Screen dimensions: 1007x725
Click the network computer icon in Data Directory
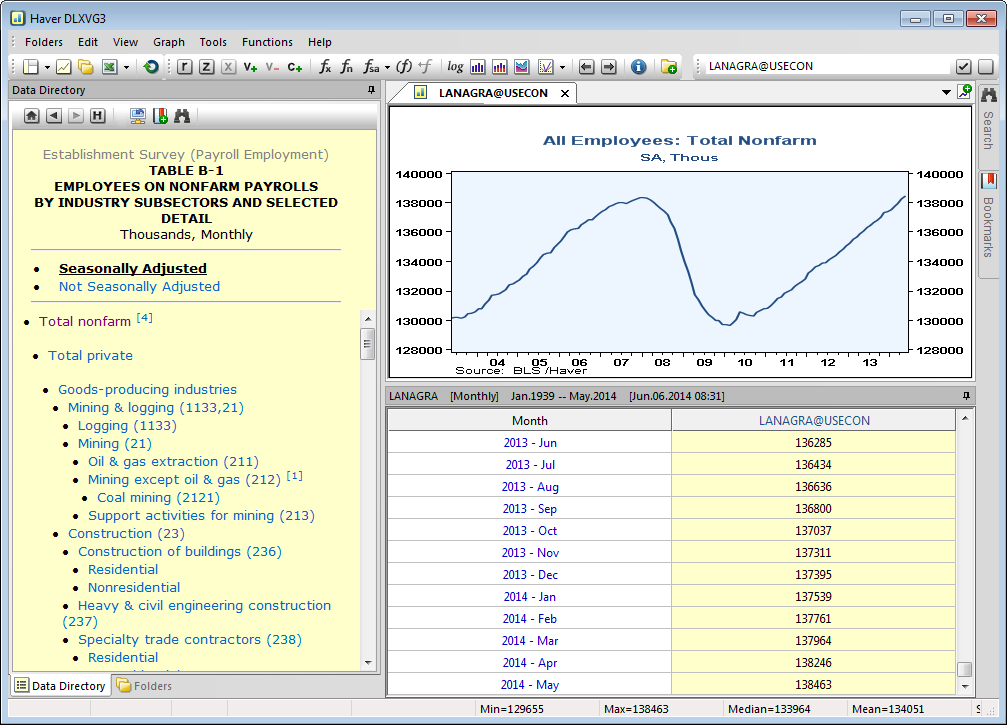click(x=137, y=116)
